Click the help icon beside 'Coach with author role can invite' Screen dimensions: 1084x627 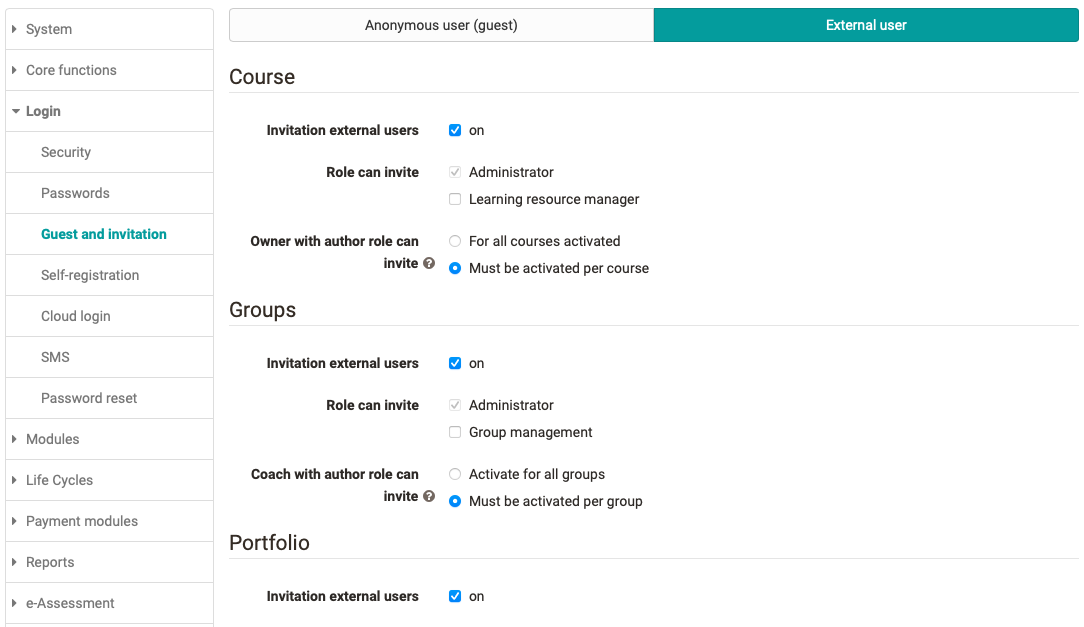coord(429,496)
